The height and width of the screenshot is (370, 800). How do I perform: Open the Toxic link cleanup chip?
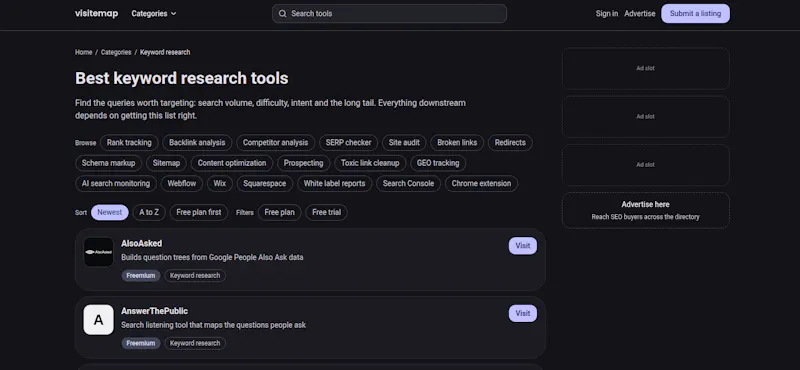[x=370, y=163]
